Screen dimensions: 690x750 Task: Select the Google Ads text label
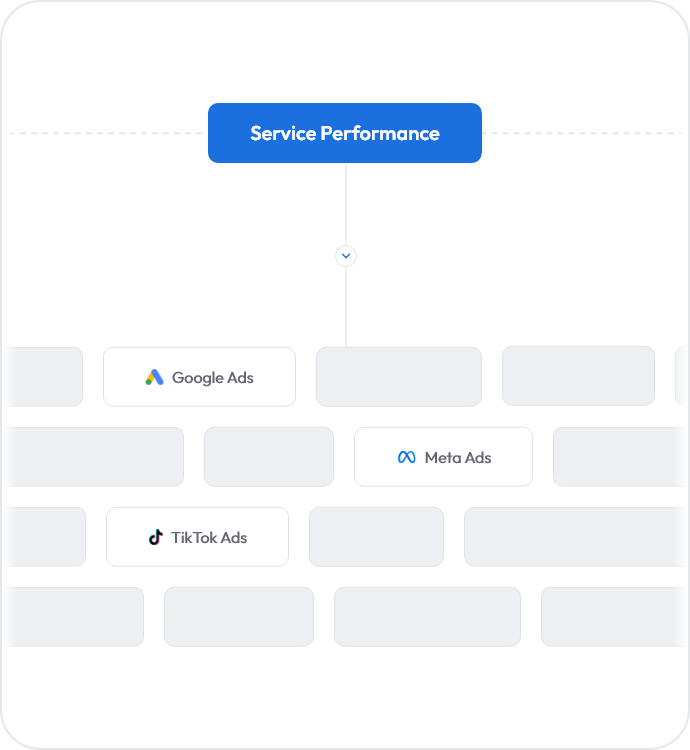pyautogui.click(x=212, y=378)
